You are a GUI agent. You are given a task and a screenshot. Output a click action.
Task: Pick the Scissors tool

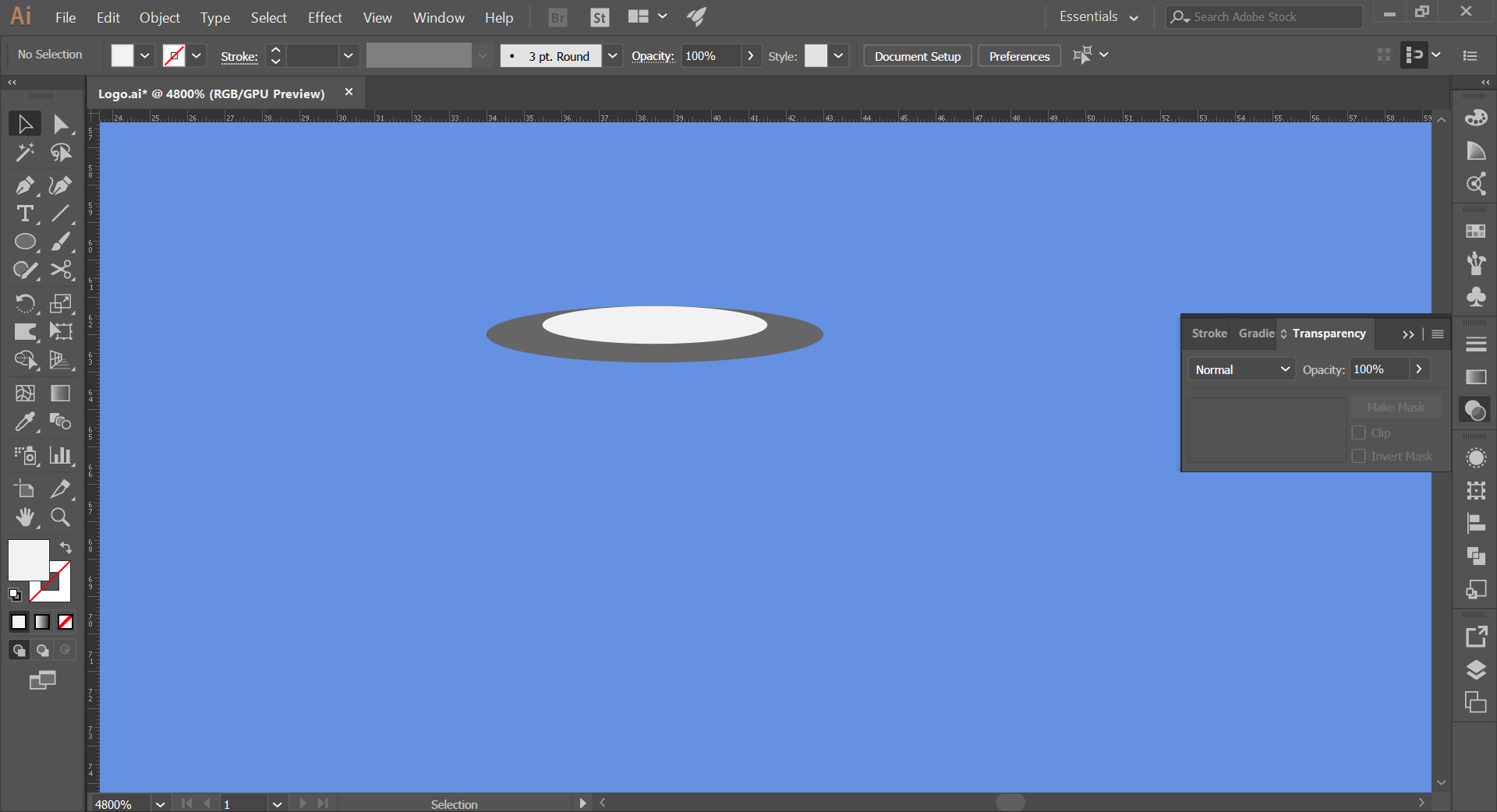[x=61, y=270]
